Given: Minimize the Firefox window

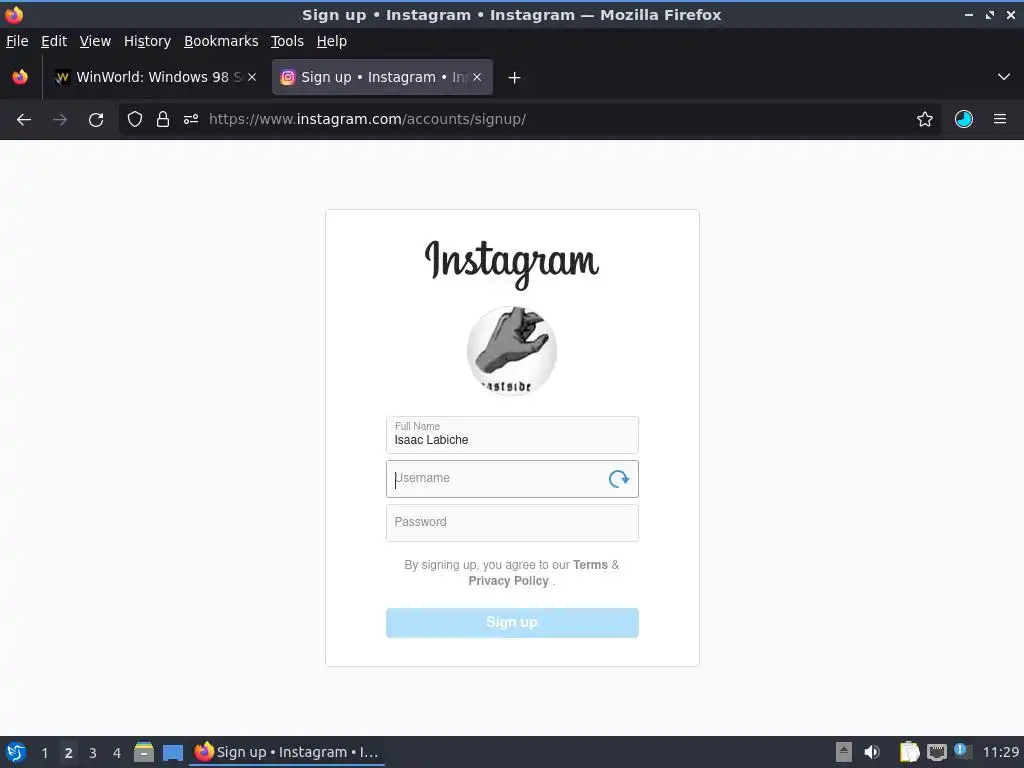Looking at the screenshot, I should (968, 15).
